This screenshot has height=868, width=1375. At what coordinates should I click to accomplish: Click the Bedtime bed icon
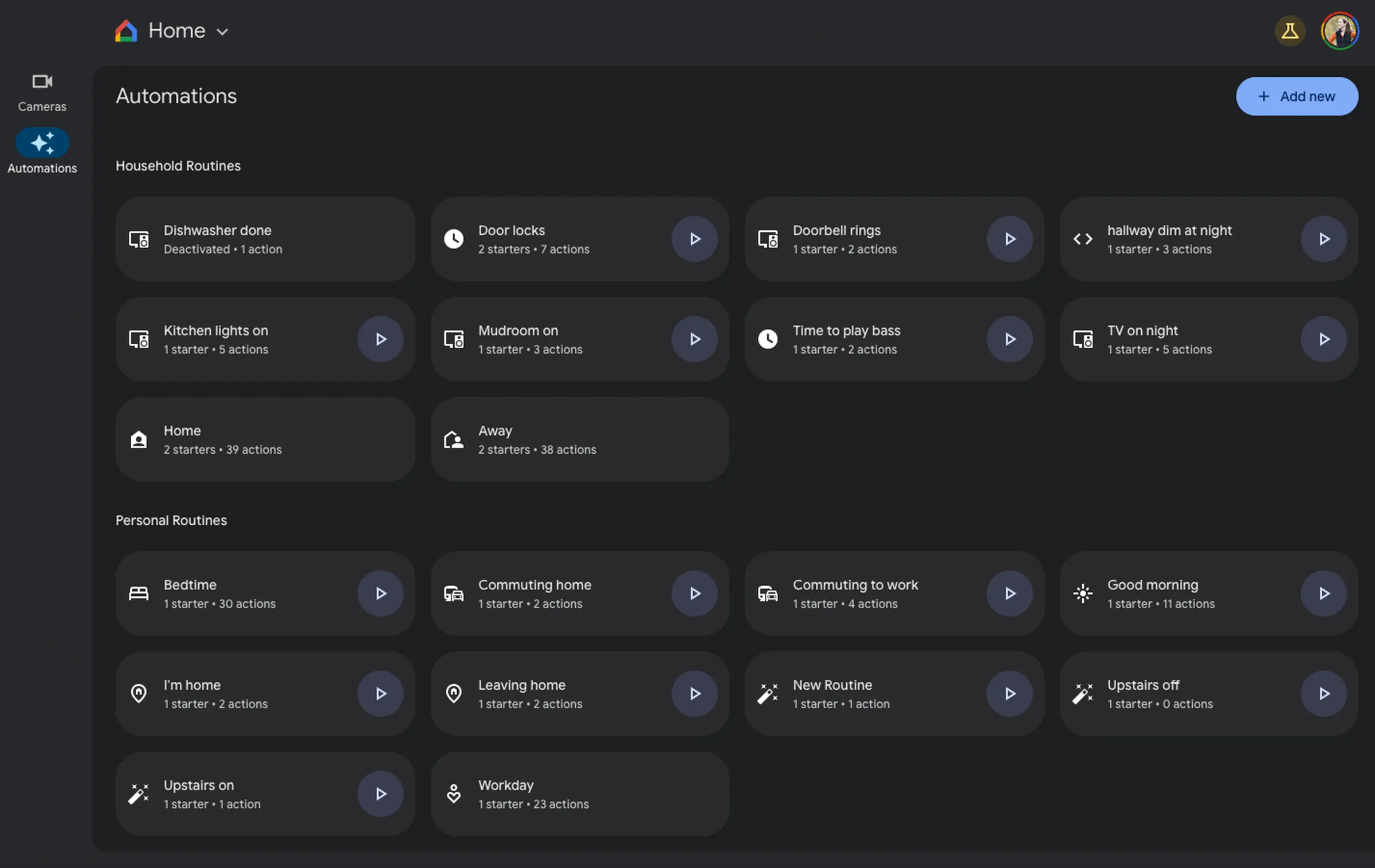point(139,594)
